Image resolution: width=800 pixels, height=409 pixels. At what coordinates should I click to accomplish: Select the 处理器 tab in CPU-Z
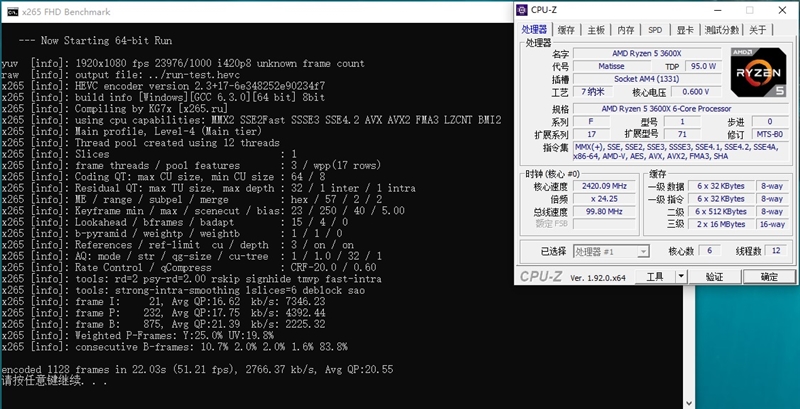click(534, 30)
